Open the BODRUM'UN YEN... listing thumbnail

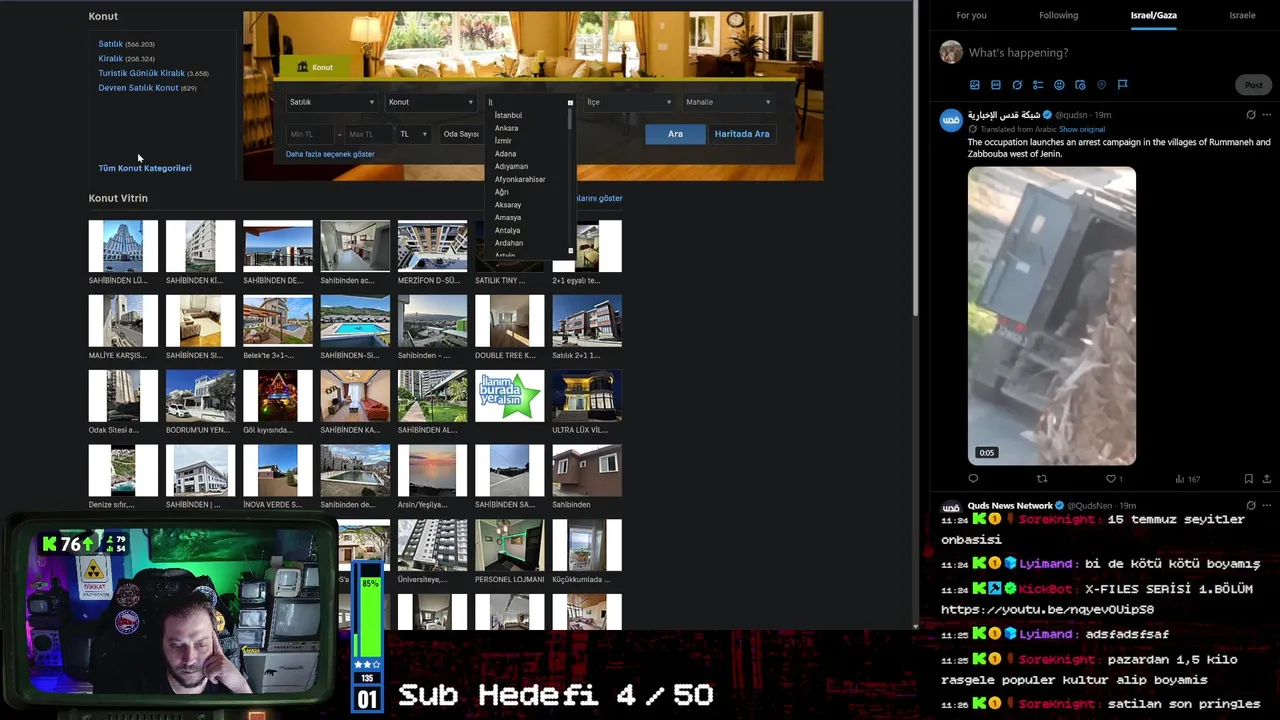point(200,395)
